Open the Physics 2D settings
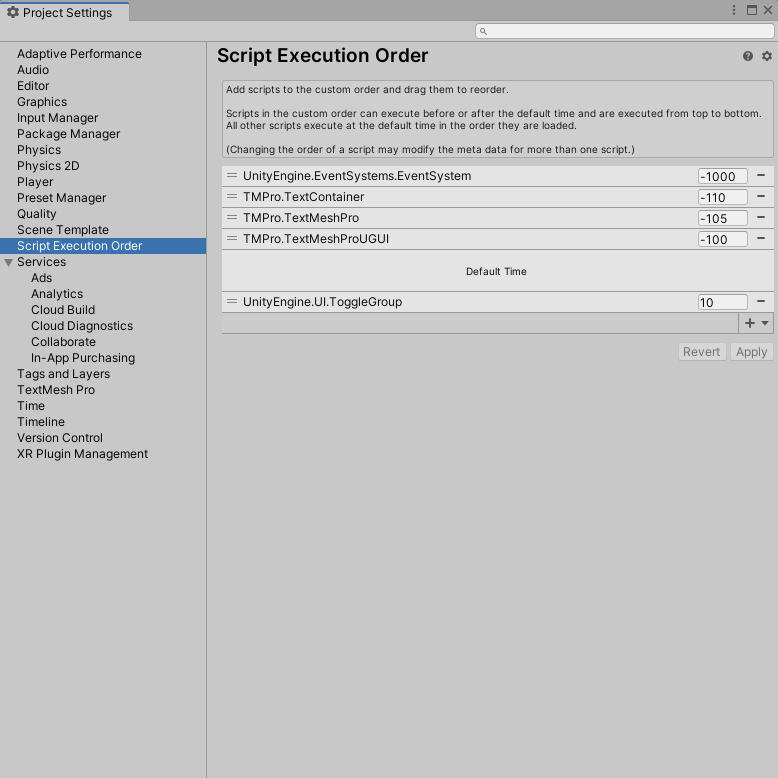 coord(48,166)
